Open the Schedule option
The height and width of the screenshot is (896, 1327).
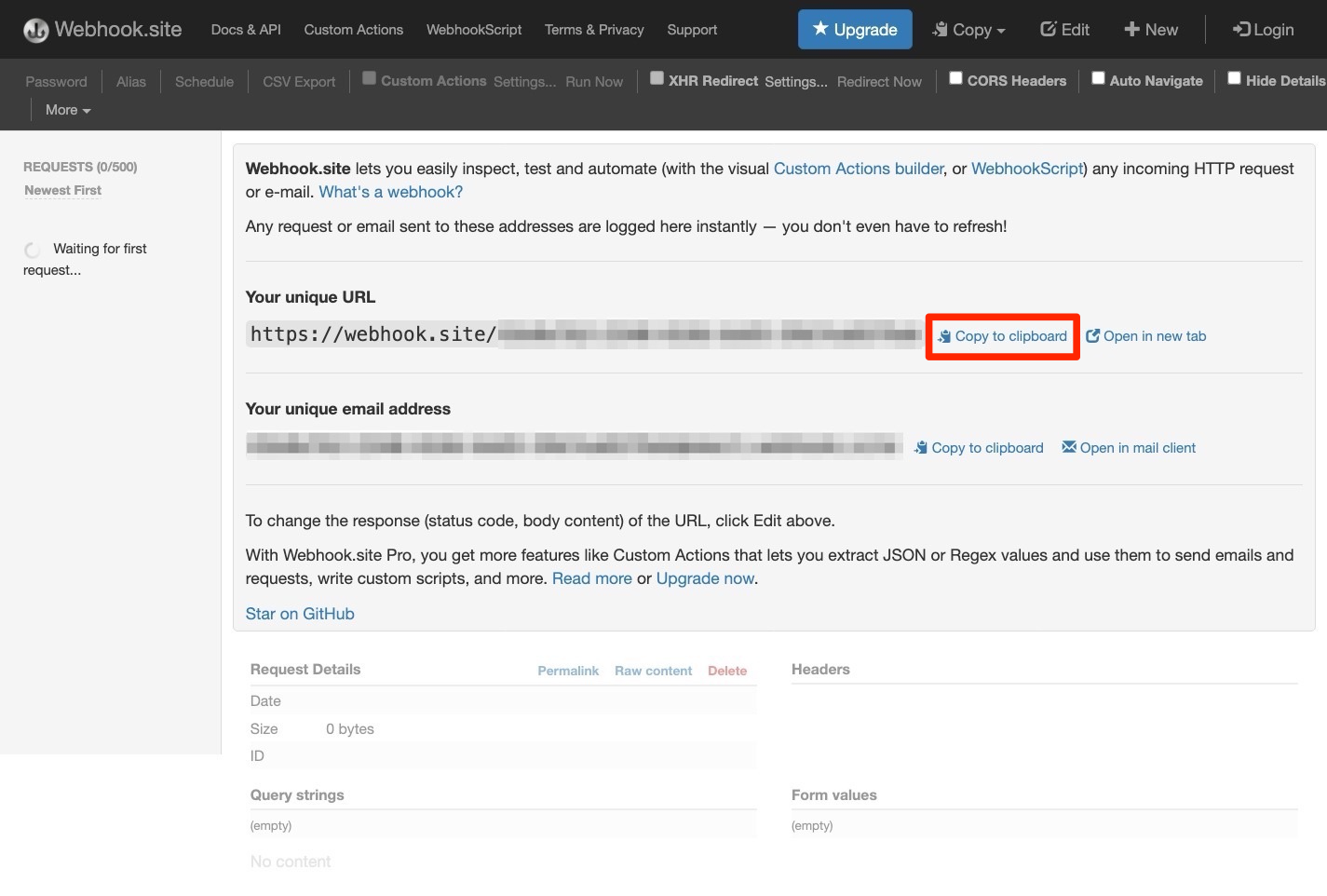(x=204, y=82)
